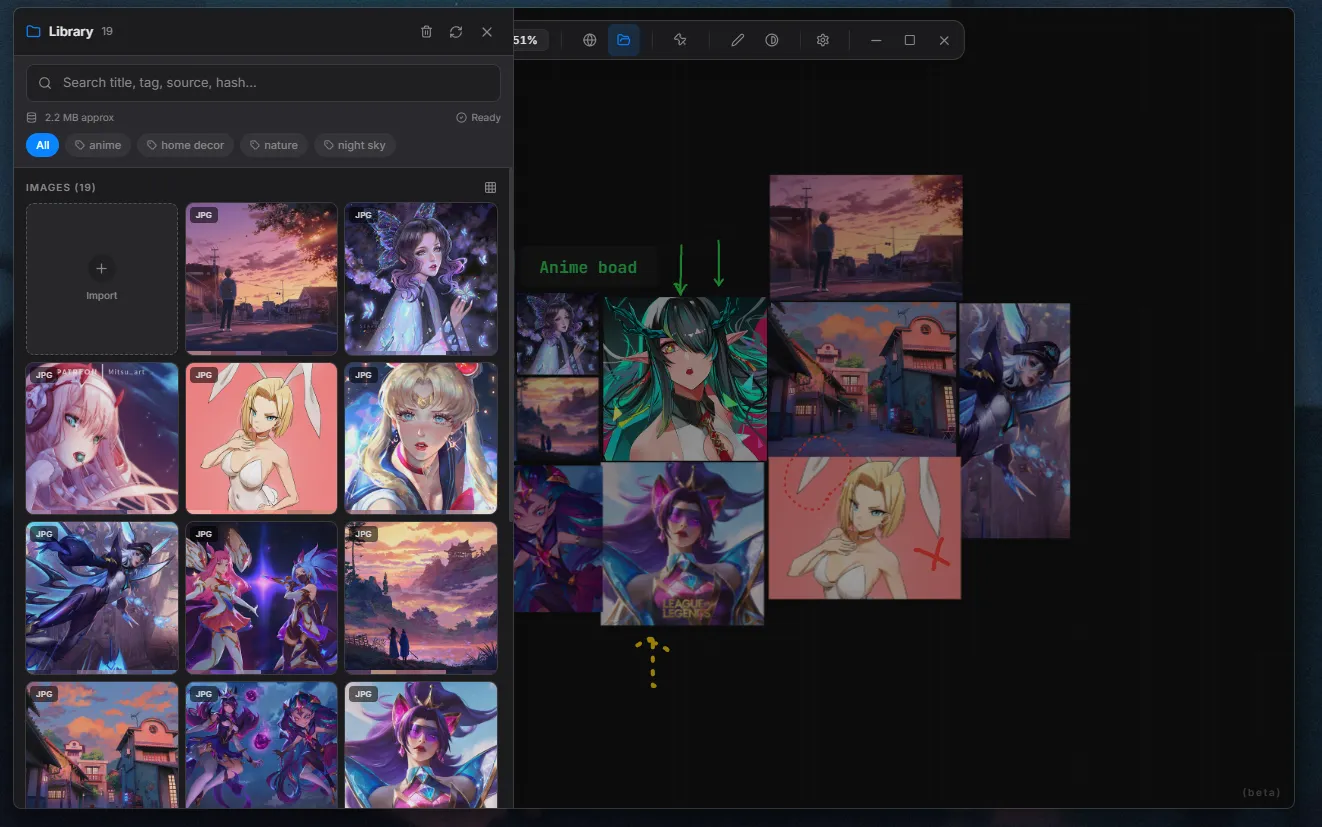Select library thumbnail of colorful street houses
The width and height of the screenshot is (1322, 827).
click(x=102, y=745)
